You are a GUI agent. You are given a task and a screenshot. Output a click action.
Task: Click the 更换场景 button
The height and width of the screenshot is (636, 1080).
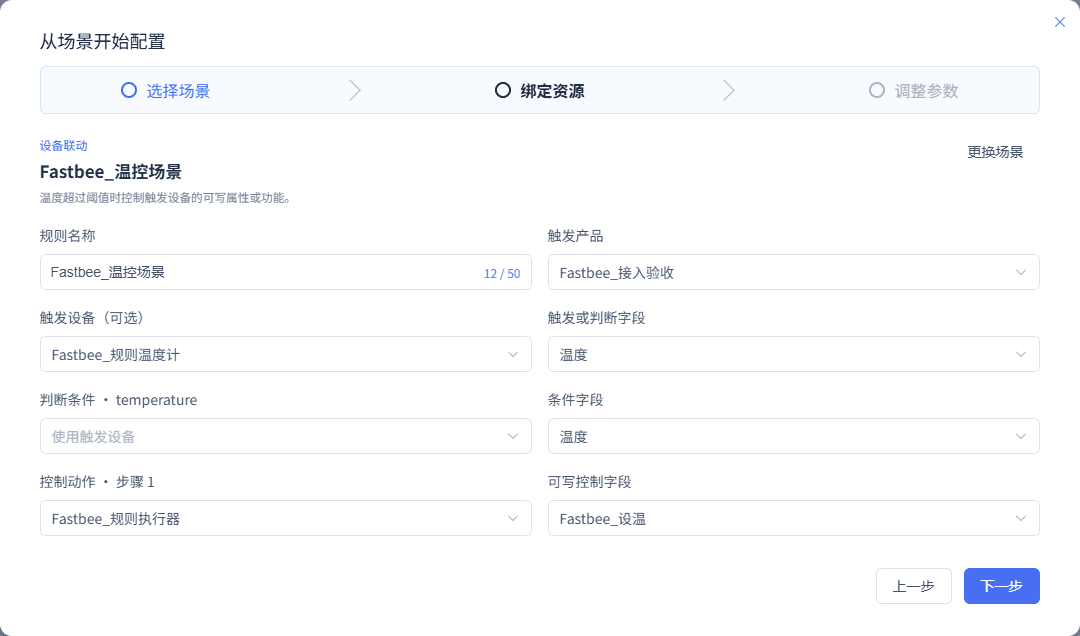(995, 152)
